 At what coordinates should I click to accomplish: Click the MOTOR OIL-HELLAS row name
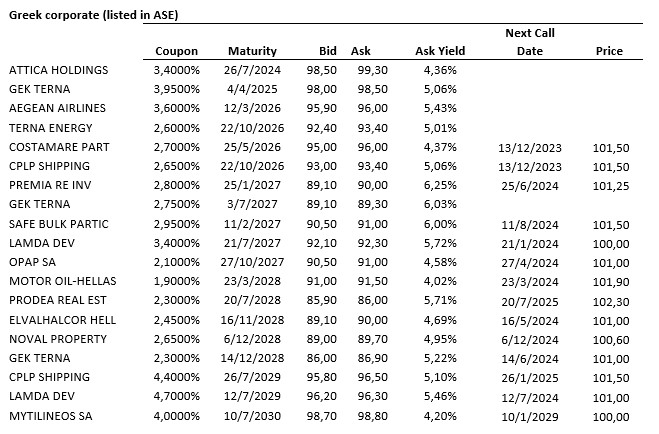pyautogui.click(x=61, y=282)
